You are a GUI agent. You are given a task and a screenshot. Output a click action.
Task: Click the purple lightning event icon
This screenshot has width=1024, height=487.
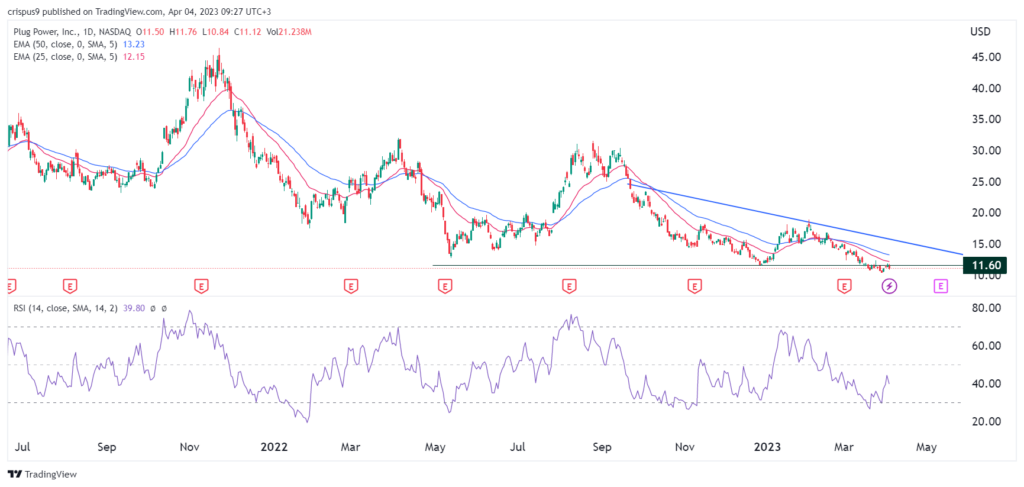[889, 286]
